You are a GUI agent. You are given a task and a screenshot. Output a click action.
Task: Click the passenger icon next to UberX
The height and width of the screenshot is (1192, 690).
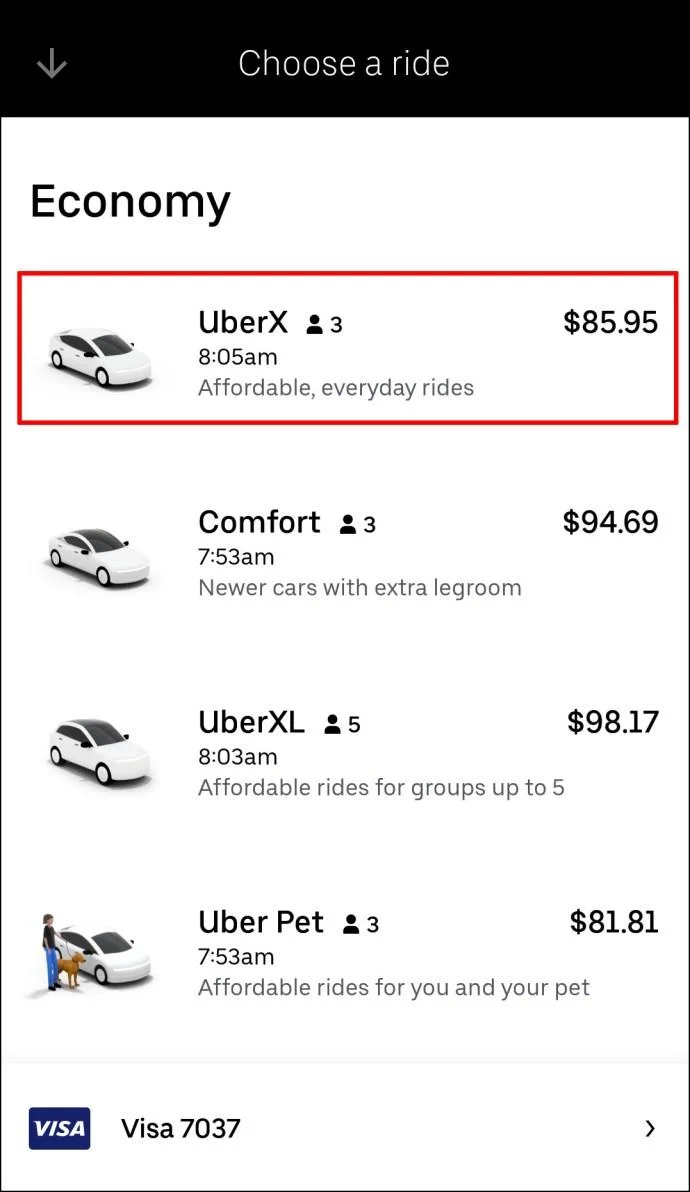point(313,323)
